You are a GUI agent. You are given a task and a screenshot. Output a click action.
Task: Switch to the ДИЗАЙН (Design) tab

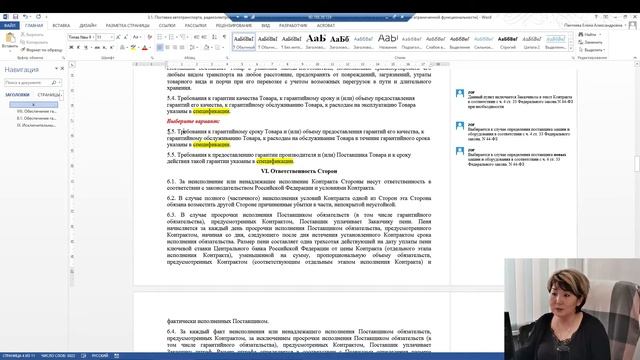(88, 25)
